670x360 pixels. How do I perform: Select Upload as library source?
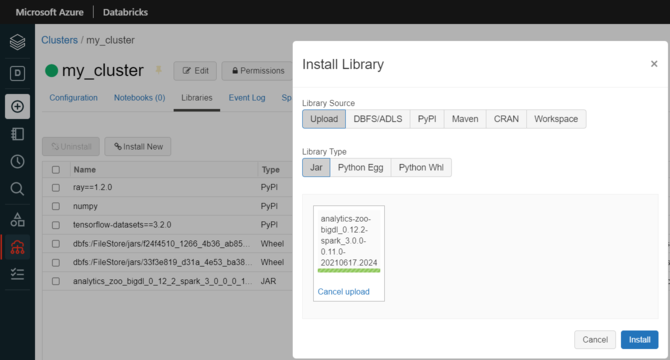[324, 119]
